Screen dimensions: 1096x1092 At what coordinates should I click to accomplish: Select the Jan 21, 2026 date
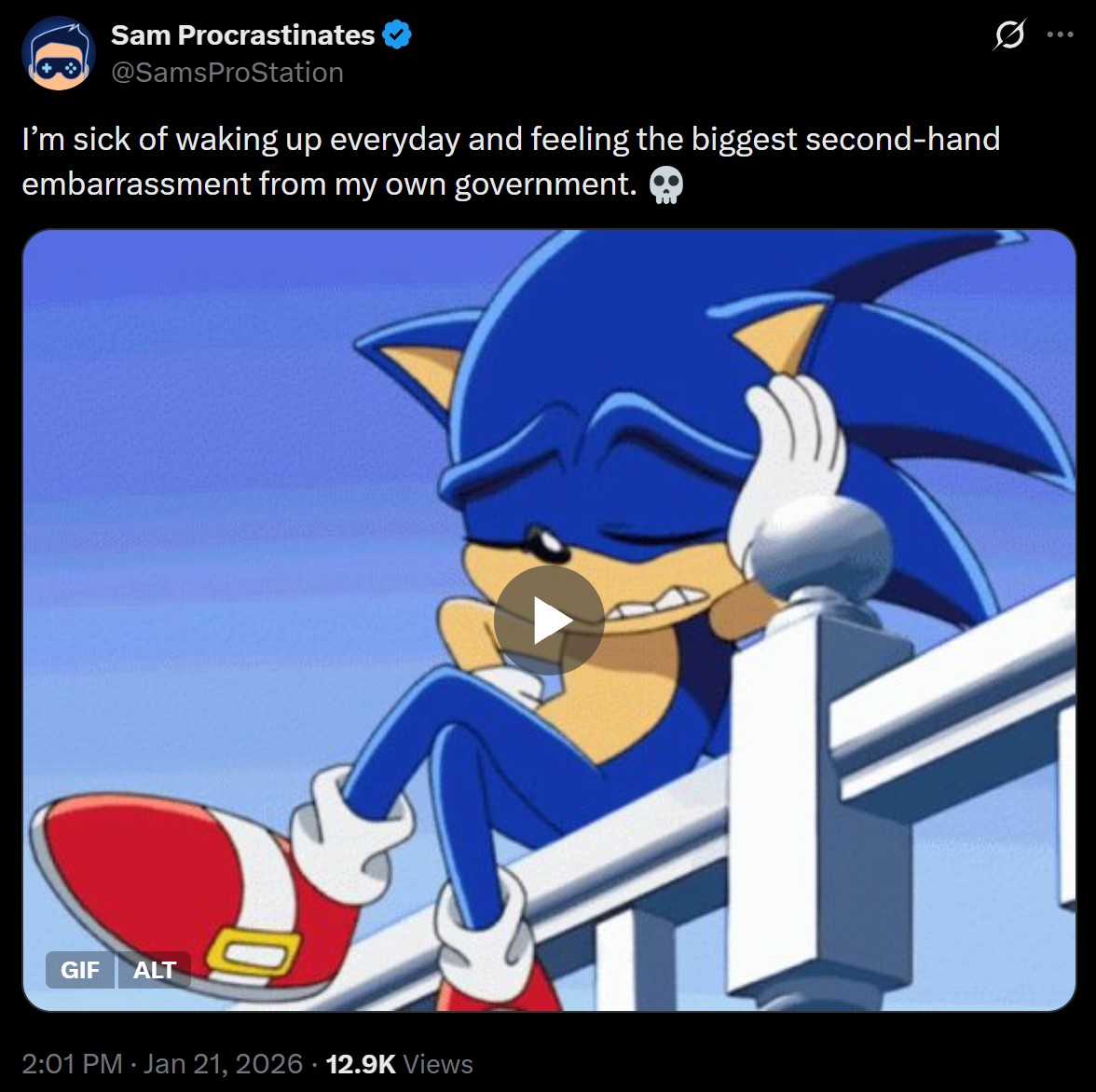coord(223,1064)
